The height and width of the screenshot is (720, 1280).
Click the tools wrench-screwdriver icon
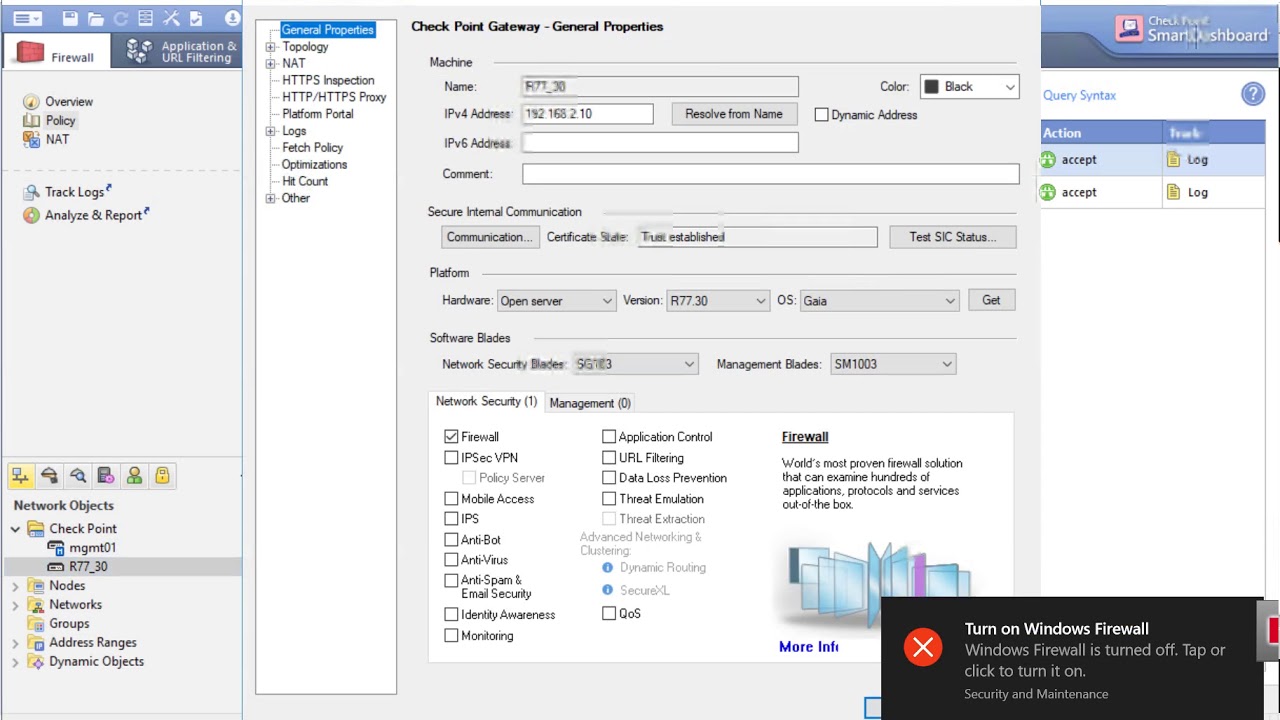pos(171,18)
